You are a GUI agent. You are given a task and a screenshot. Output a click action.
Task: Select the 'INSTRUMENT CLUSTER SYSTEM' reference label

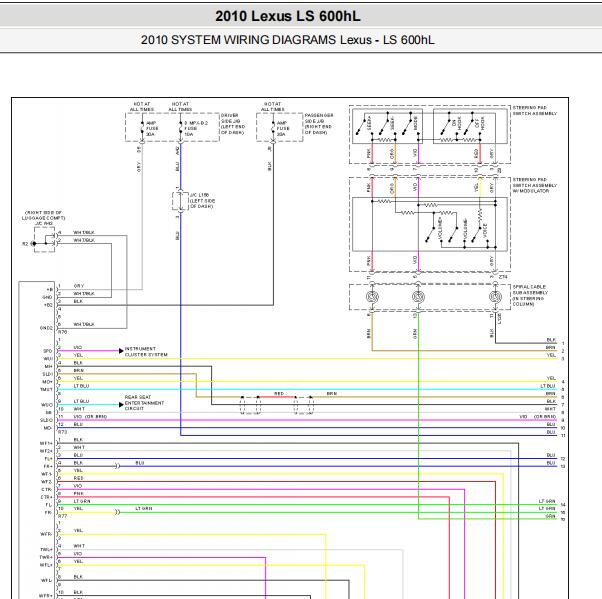click(x=146, y=351)
